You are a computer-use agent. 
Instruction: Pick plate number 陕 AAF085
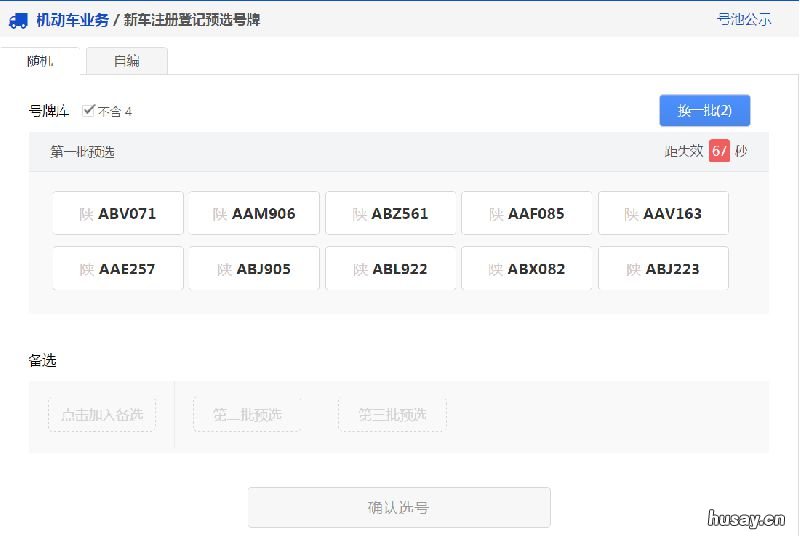[x=527, y=213]
